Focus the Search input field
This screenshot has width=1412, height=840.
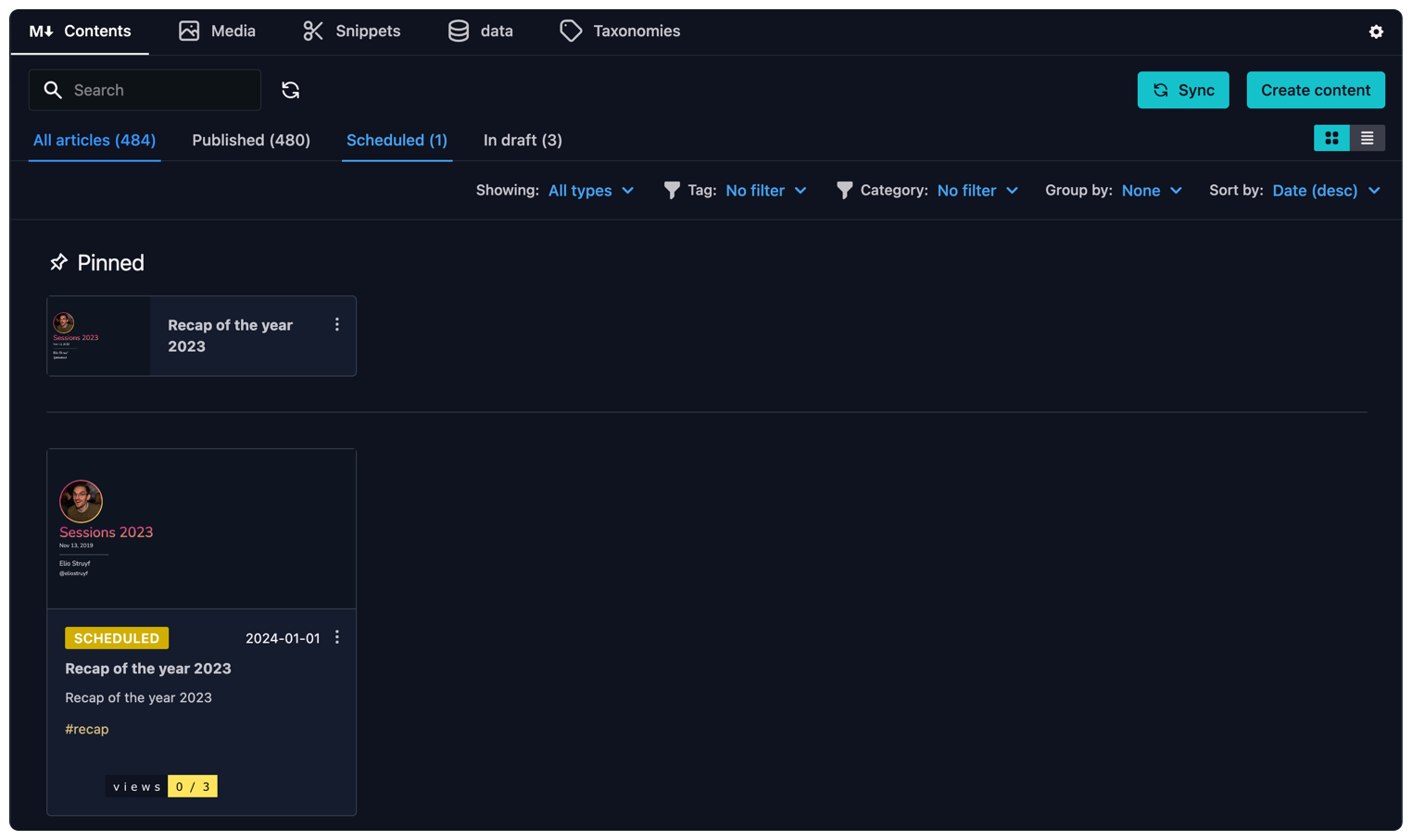coord(158,90)
